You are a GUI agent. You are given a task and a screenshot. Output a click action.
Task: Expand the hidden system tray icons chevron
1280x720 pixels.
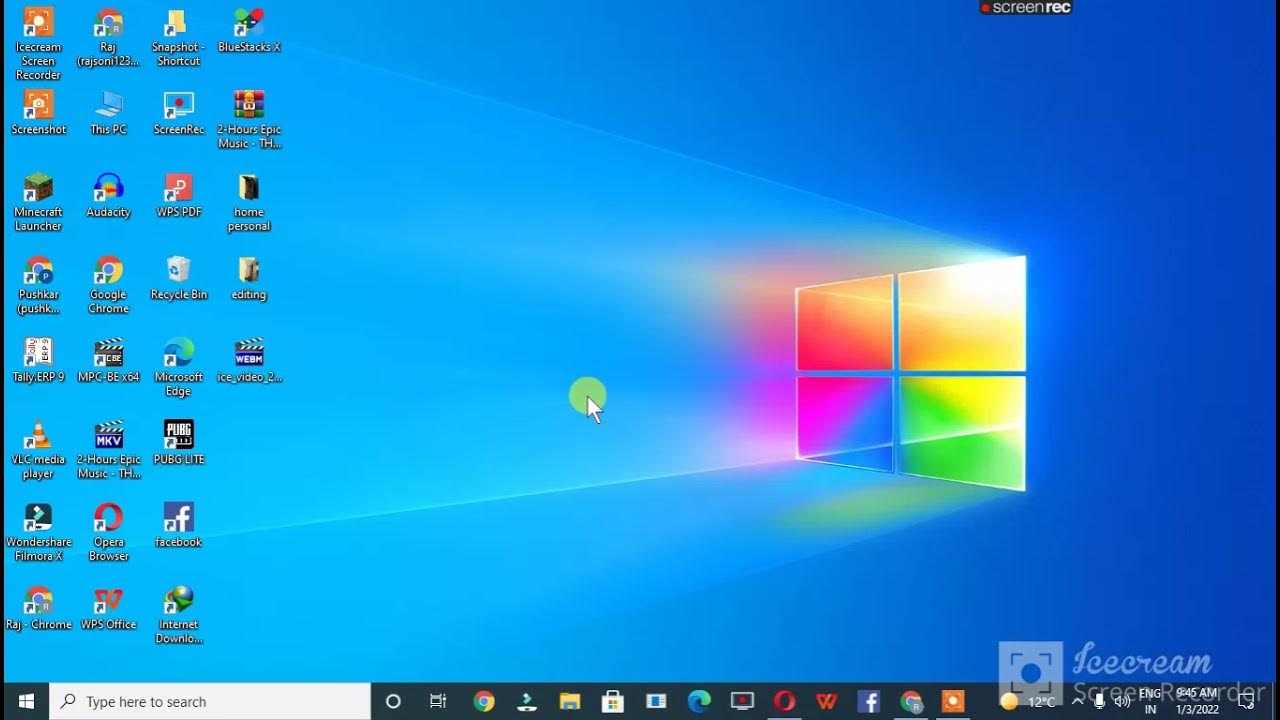(x=1077, y=702)
